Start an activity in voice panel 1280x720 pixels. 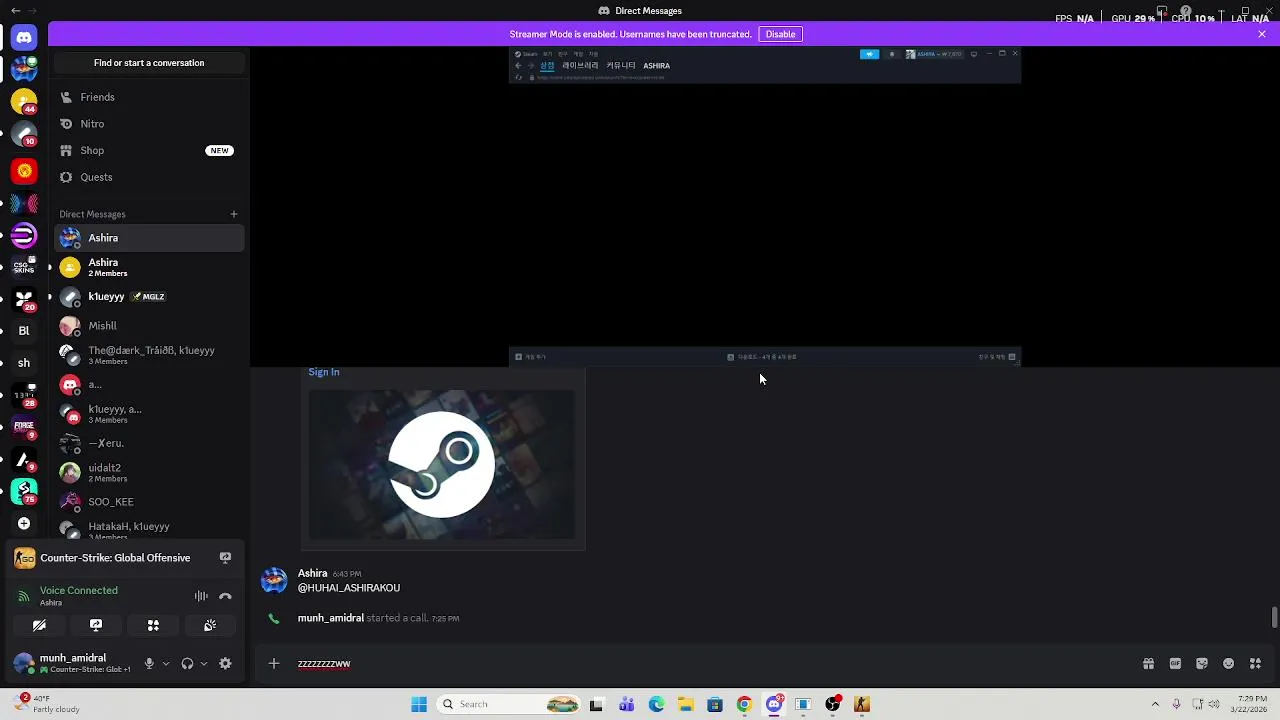153,625
